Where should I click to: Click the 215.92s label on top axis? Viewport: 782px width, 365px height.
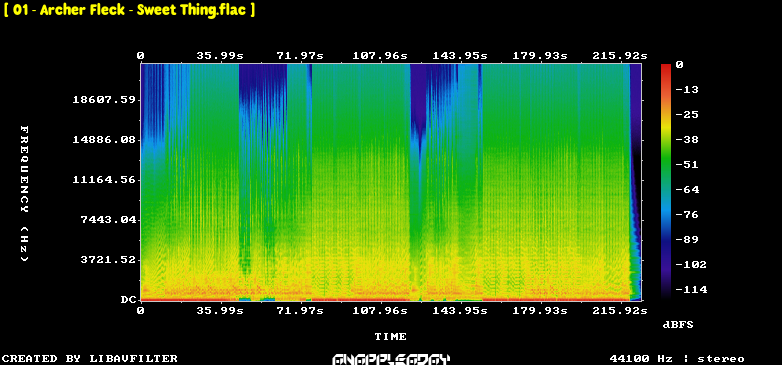click(619, 56)
